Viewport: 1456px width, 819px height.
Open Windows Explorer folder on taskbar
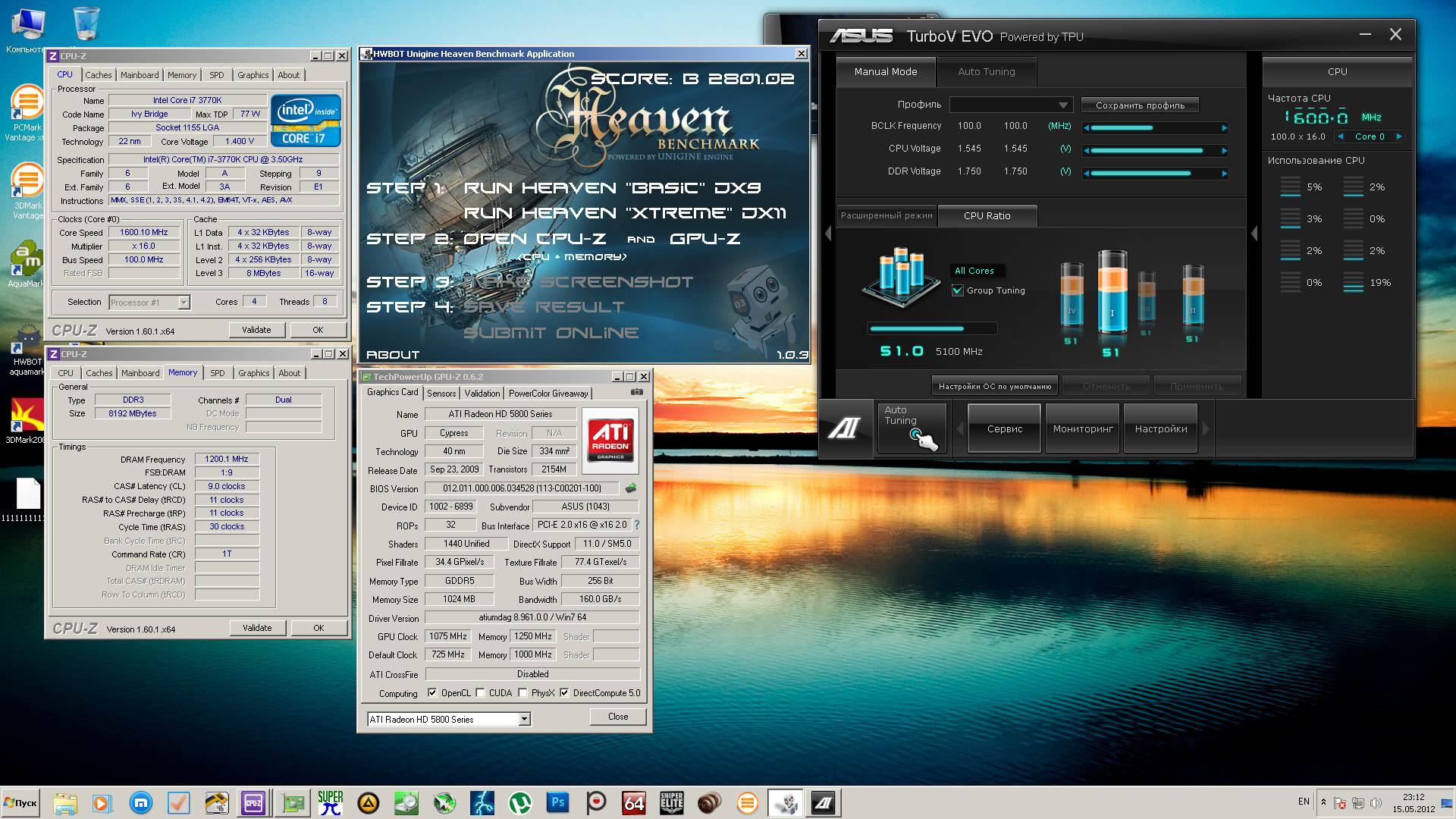64,803
